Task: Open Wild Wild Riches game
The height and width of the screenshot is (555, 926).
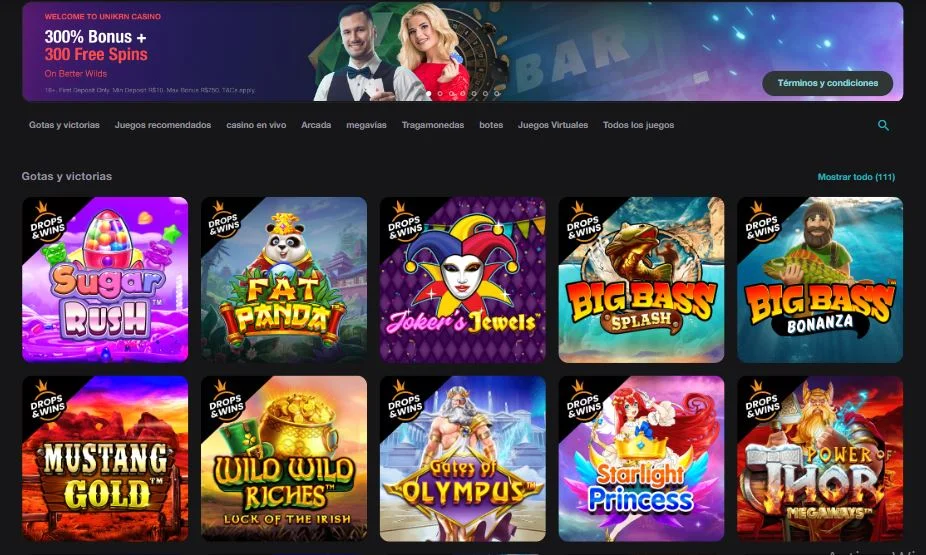Action: click(x=284, y=459)
